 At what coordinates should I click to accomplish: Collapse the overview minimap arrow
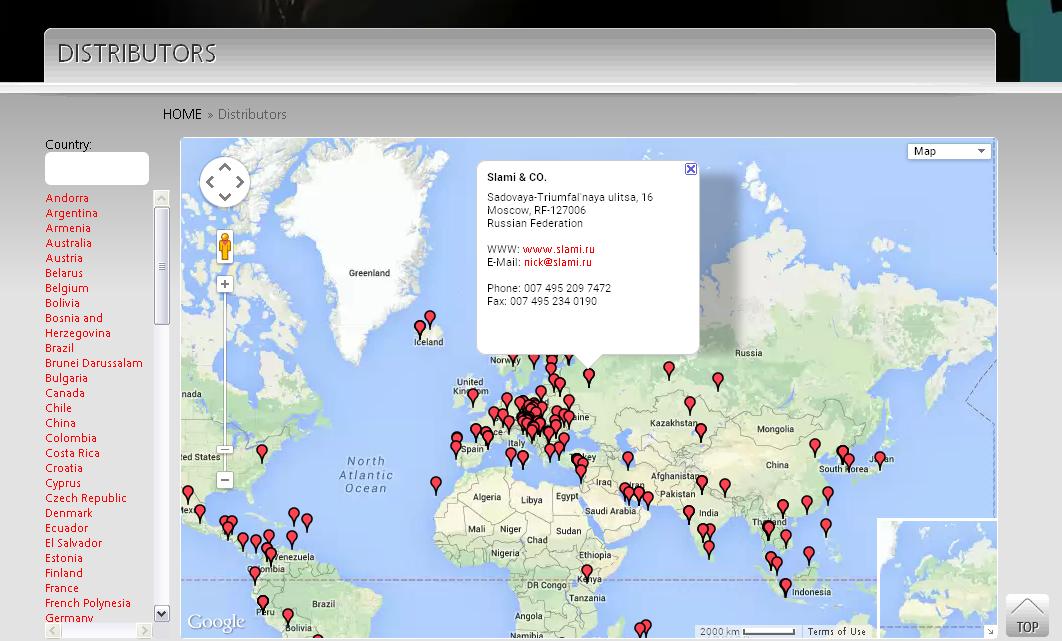pyautogui.click(x=989, y=631)
